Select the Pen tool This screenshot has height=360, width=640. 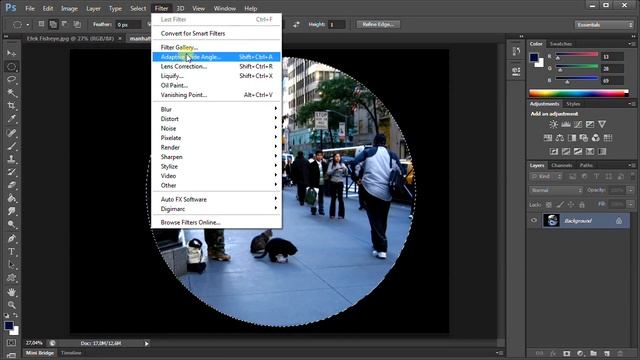tap(11, 238)
